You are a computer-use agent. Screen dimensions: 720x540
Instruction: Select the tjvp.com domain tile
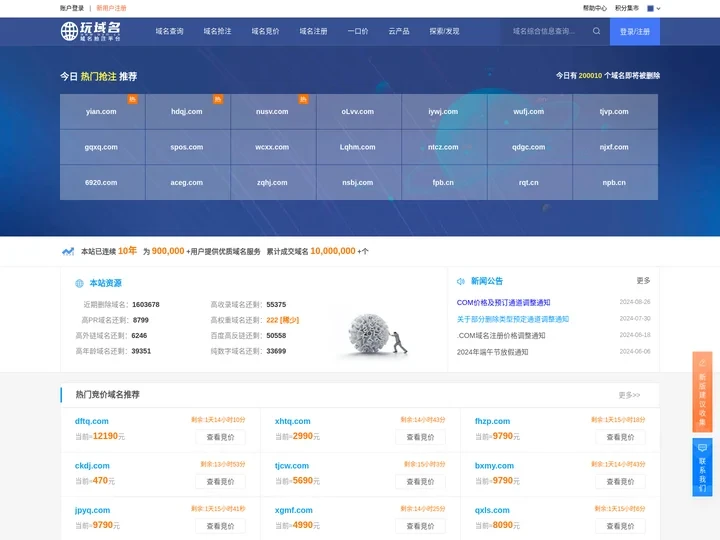(x=614, y=112)
